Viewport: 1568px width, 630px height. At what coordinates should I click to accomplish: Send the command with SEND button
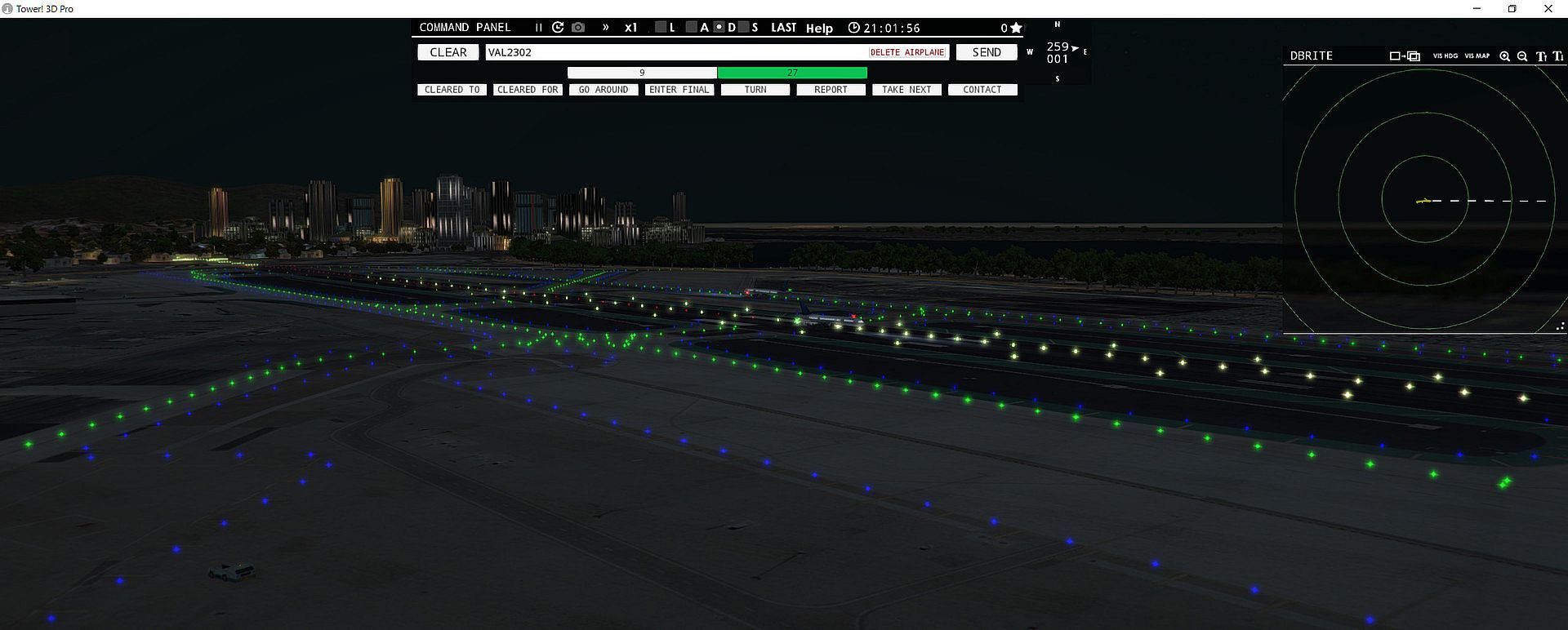point(987,52)
